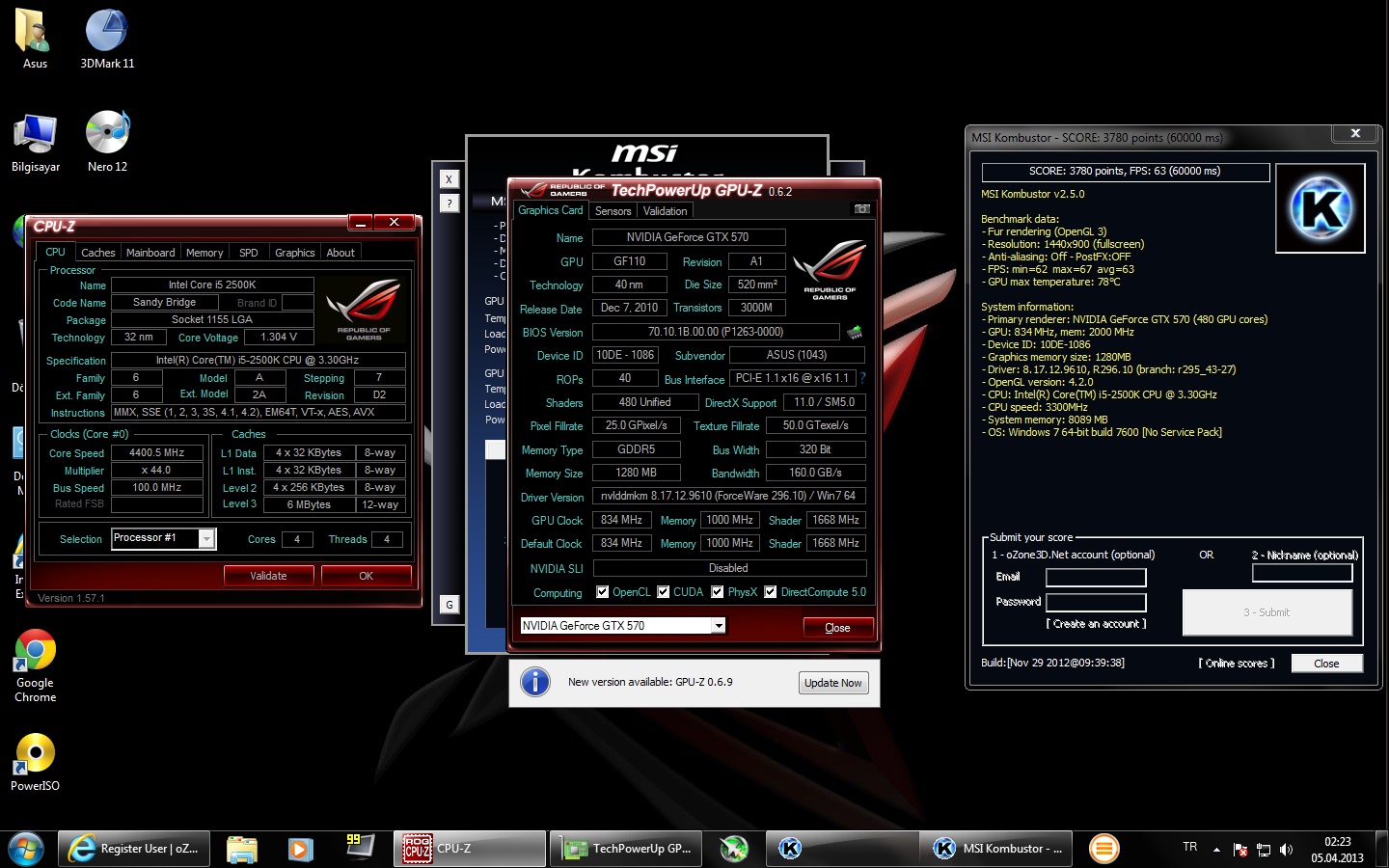This screenshot has width=1389, height=868.
Task: Switch to TechPowerUp GPU-Z taskbar button
Action: (x=628, y=849)
